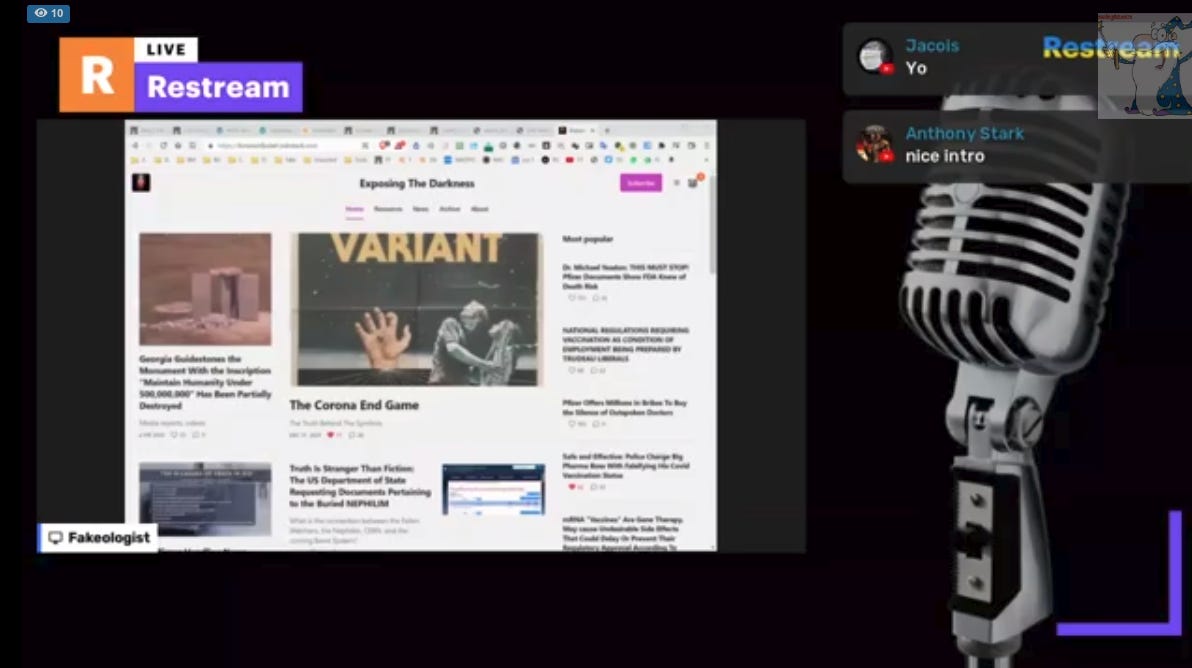Select the Resources navigation tab
This screenshot has width=1192, height=668.
pos(388,209)
